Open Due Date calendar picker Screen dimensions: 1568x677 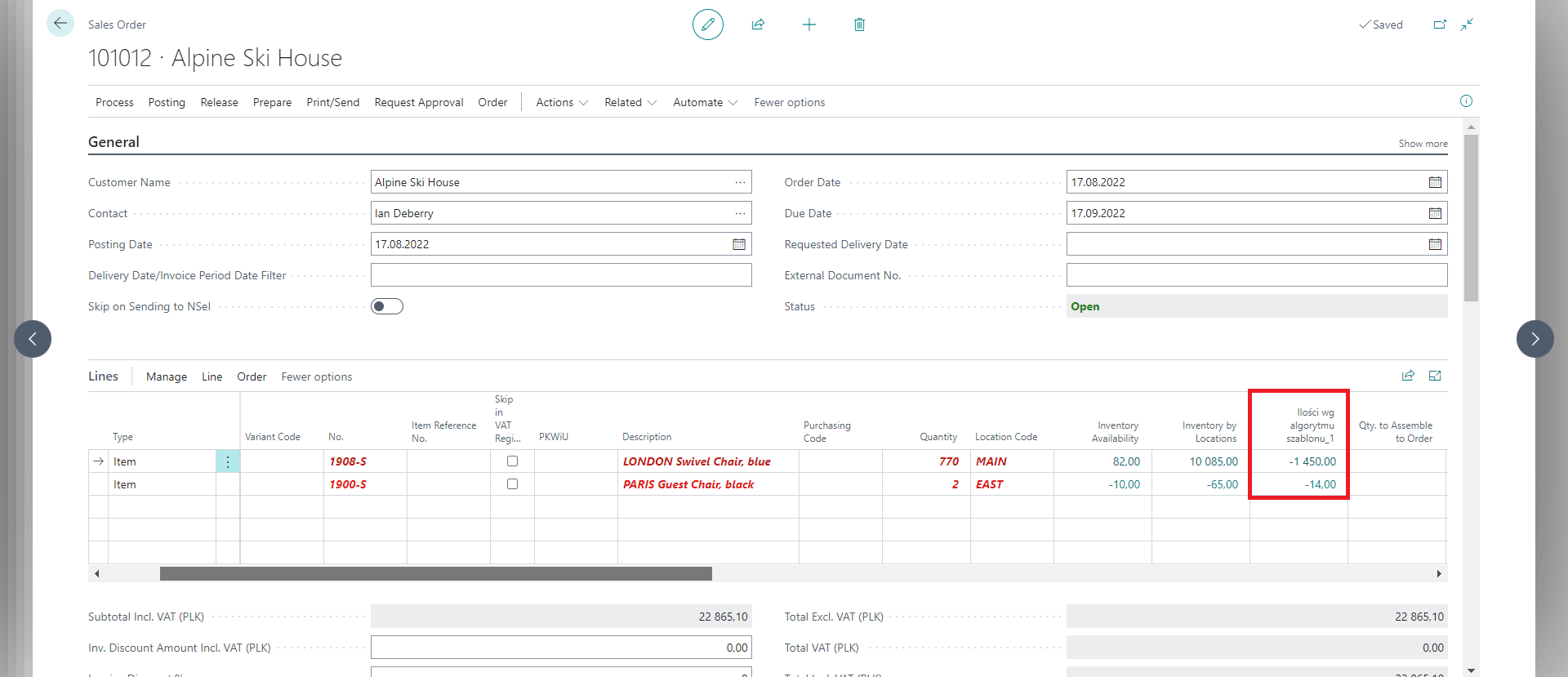(x=1435, y=213)
